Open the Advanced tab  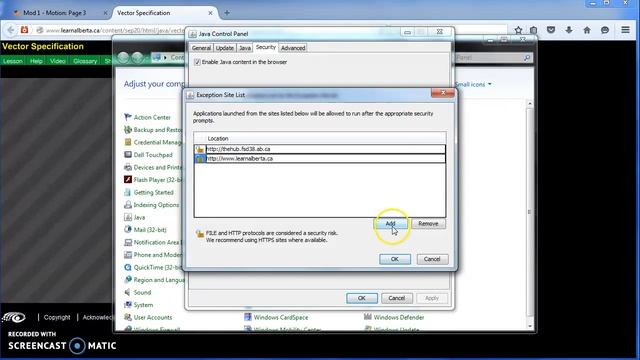pos(293,48)
